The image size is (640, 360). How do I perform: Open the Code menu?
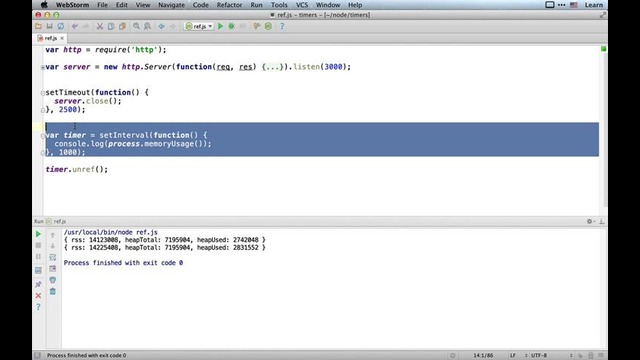pyautogui.click(x=200, y=5)
